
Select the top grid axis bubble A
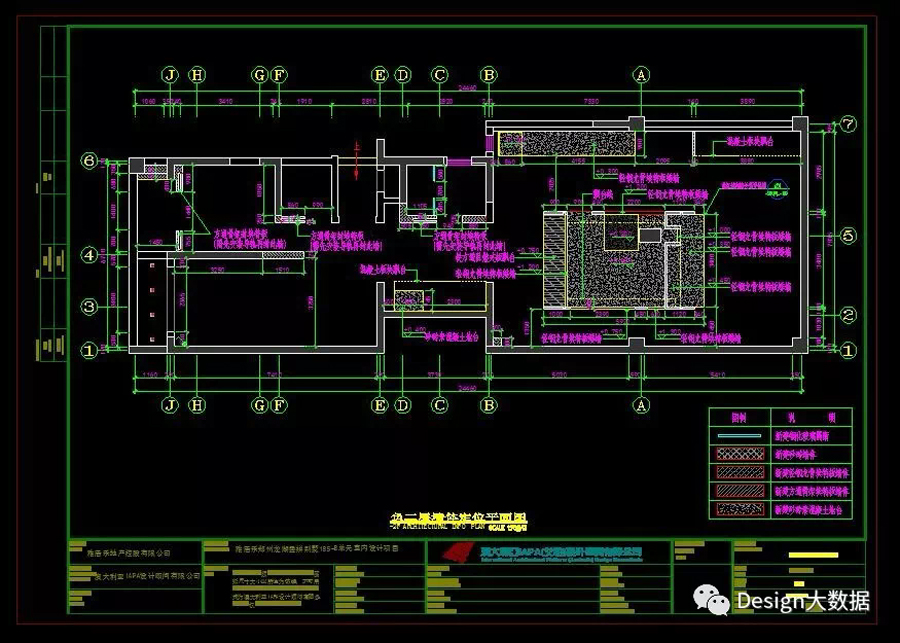(642, 75)
